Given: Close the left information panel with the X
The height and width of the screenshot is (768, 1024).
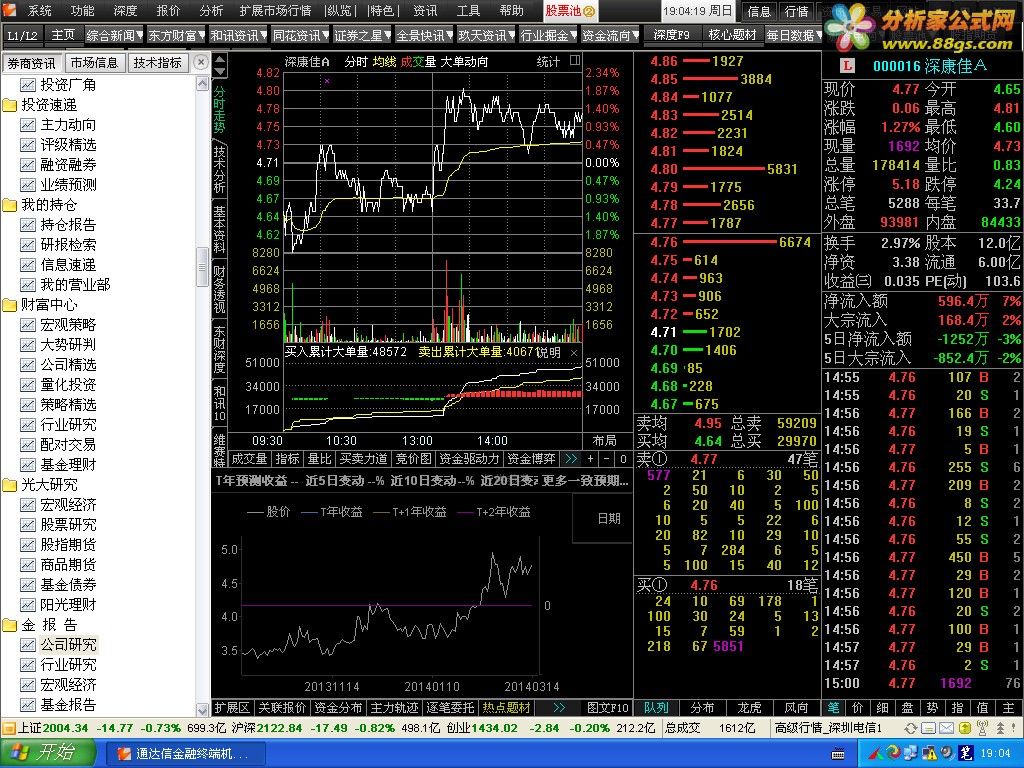Looking at the screenshot, I should (x=200, y=62).
